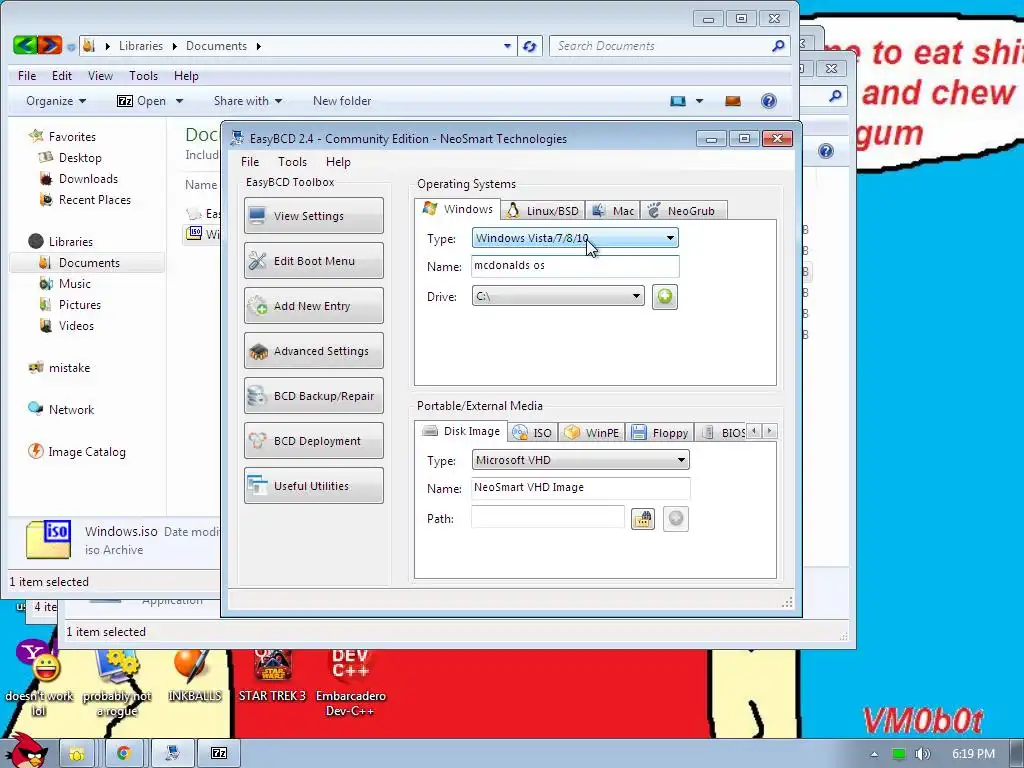Select the WinPE media tab

592,432
